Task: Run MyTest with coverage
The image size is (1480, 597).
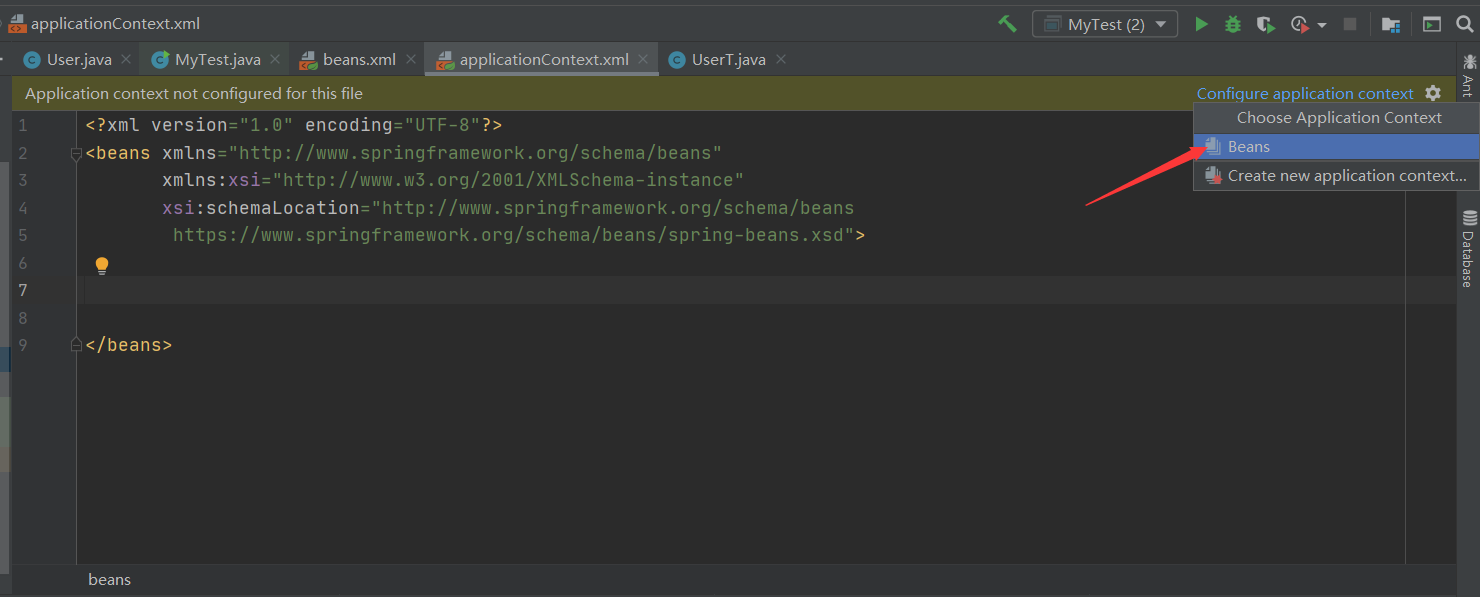Action: click(1265, 24)
